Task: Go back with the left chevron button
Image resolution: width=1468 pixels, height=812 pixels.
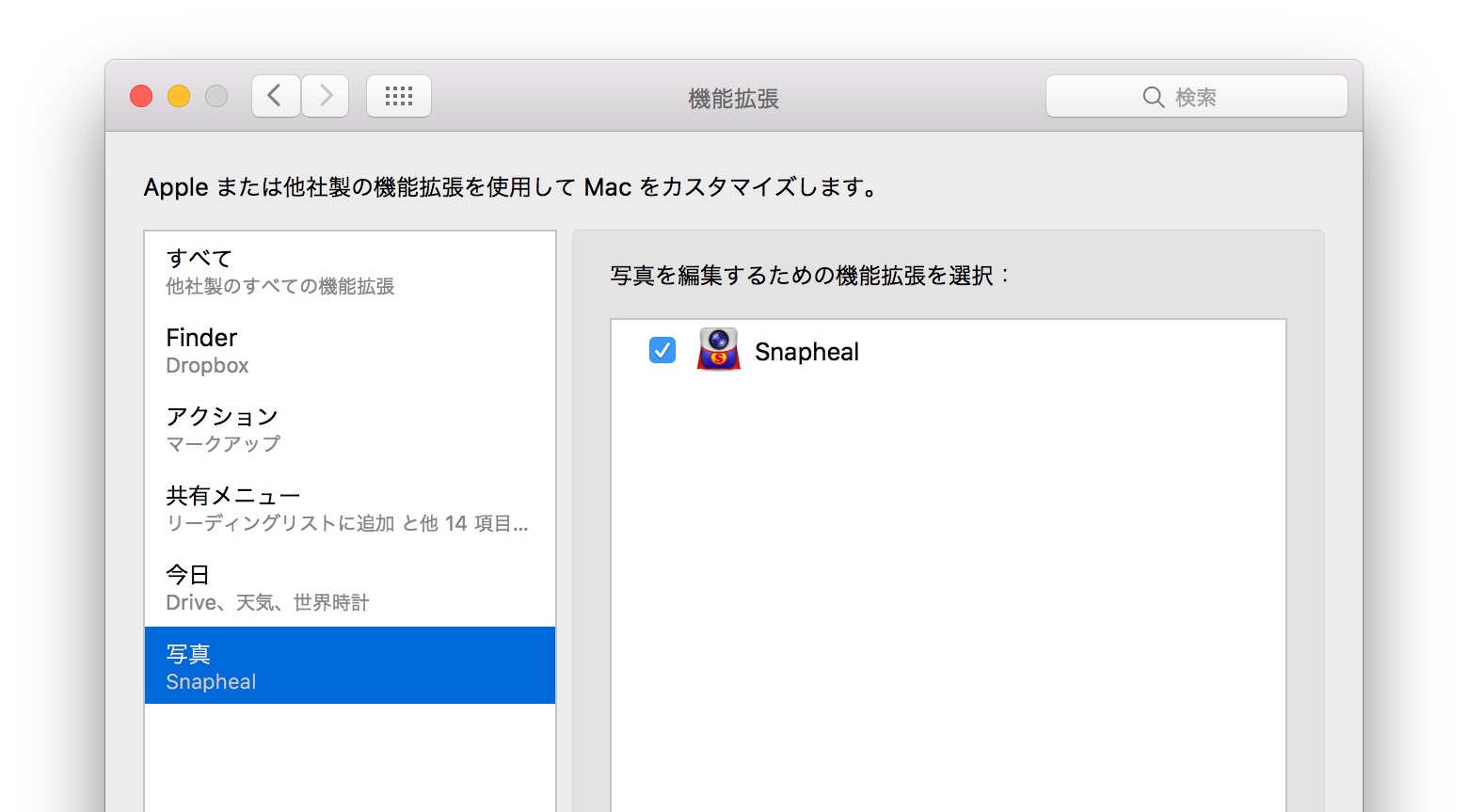Action: click(x=276, y=96)
